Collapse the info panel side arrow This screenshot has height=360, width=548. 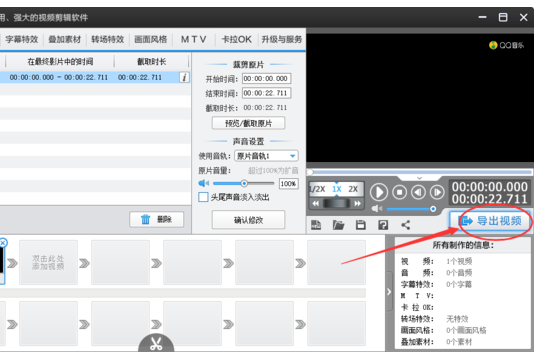point(389,292)
